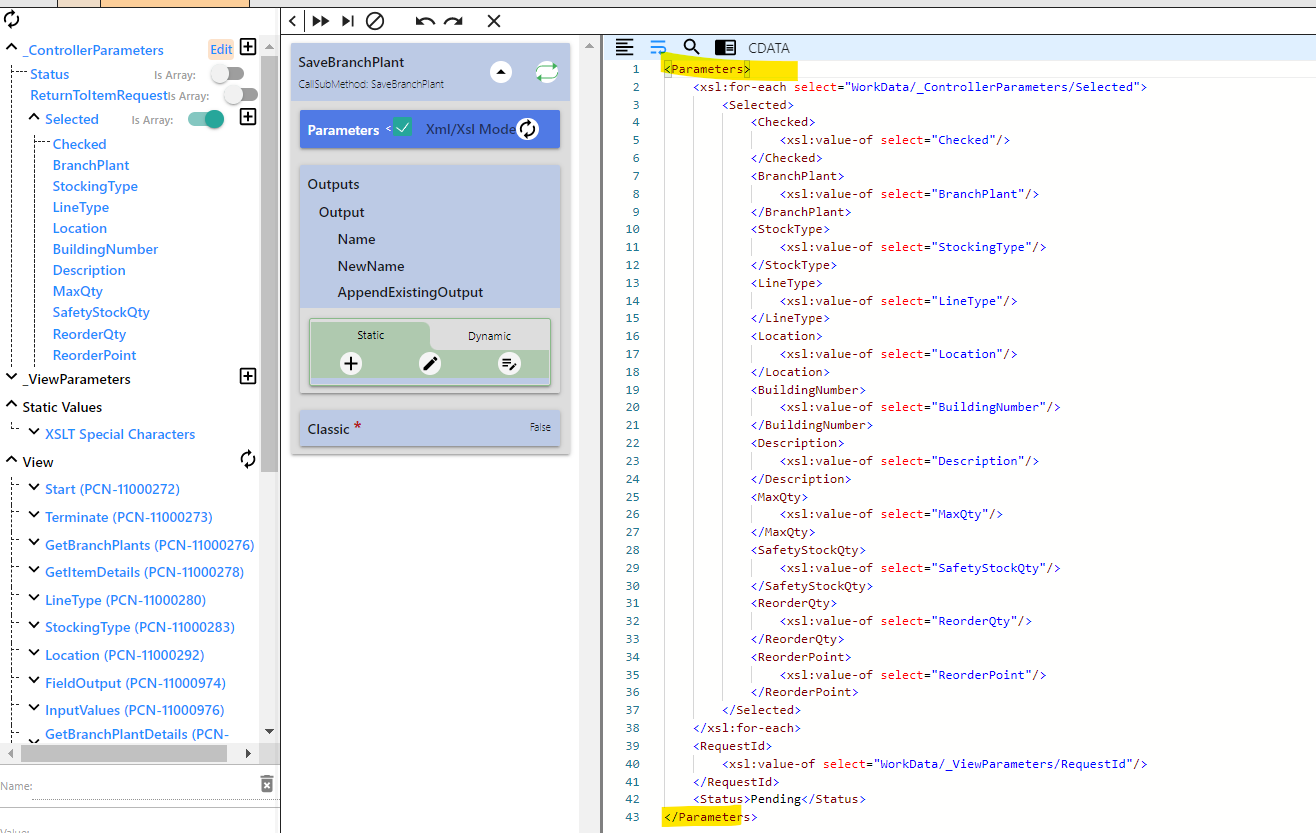Edit output with pencil button
1316x833 pixels.
click(430, 364)
